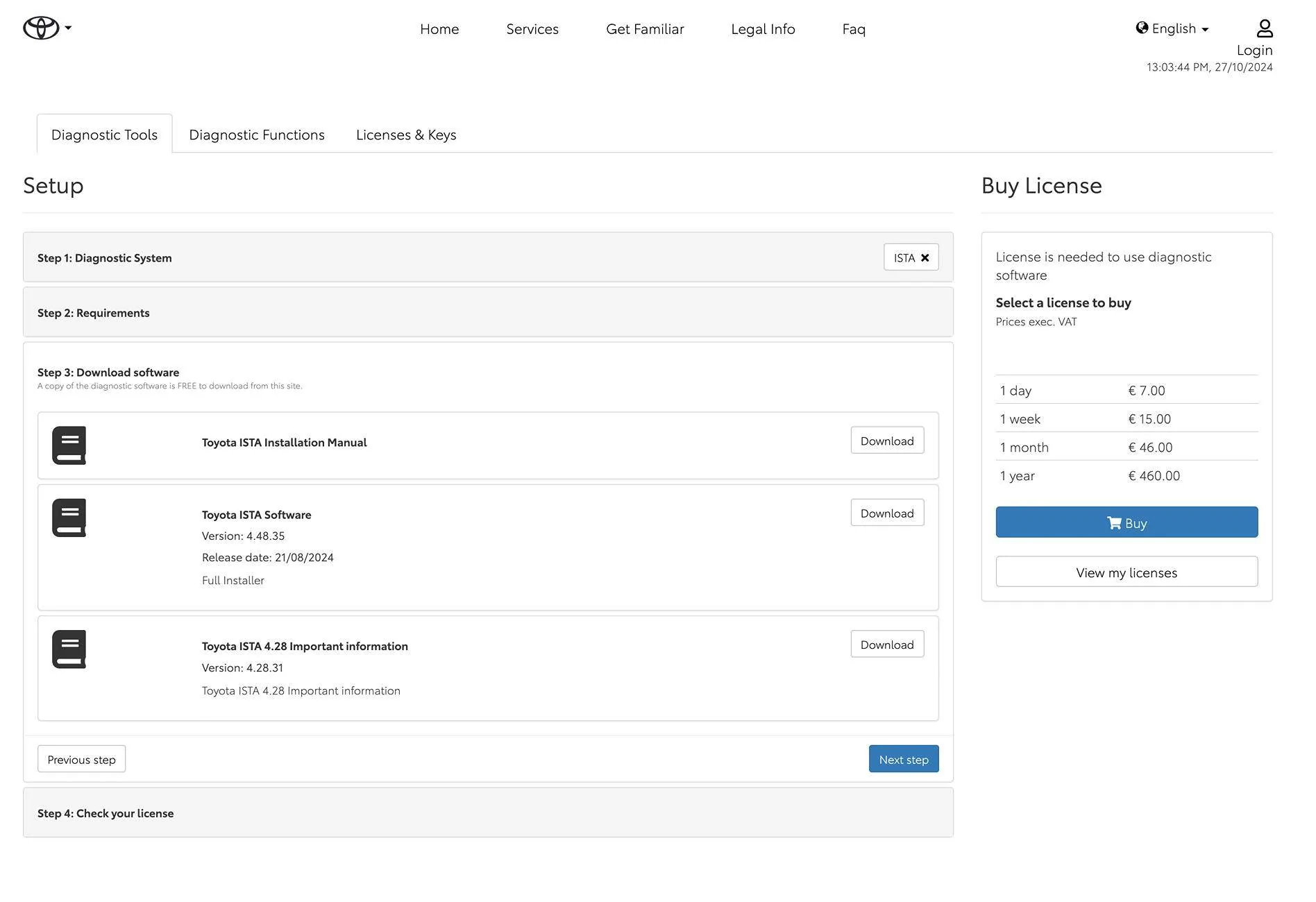
Task: Click the € 15.00 price
Action: 1149,418
